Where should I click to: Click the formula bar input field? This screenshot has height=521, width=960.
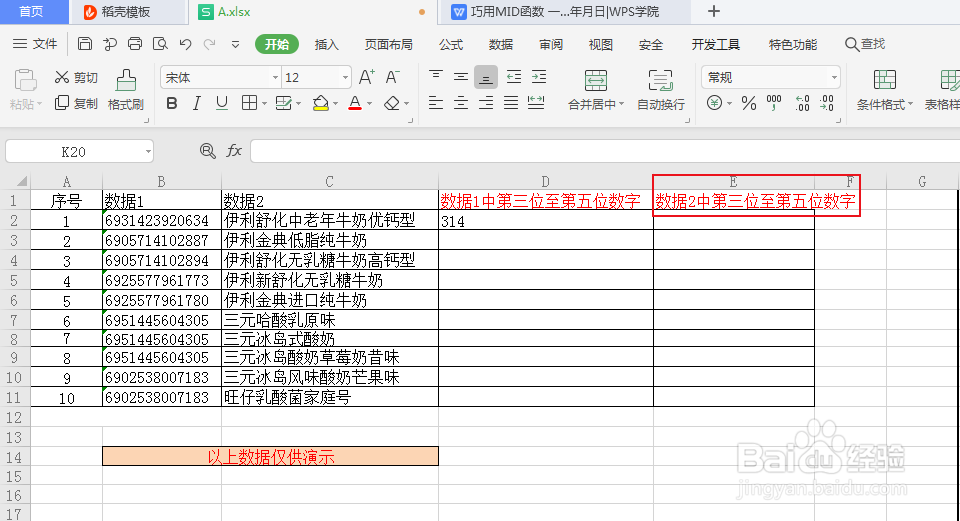click(605, 151)
